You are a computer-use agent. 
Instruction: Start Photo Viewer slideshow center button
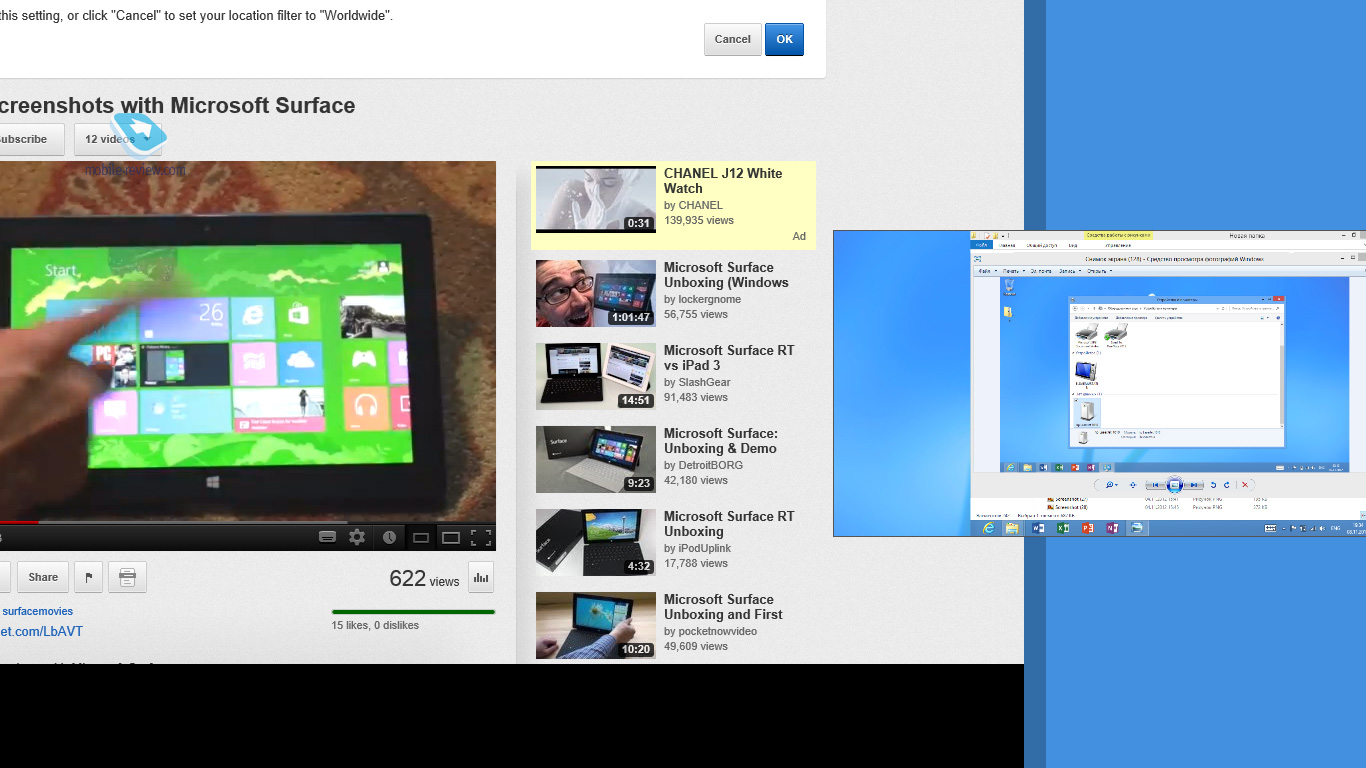click(1175, 485)
